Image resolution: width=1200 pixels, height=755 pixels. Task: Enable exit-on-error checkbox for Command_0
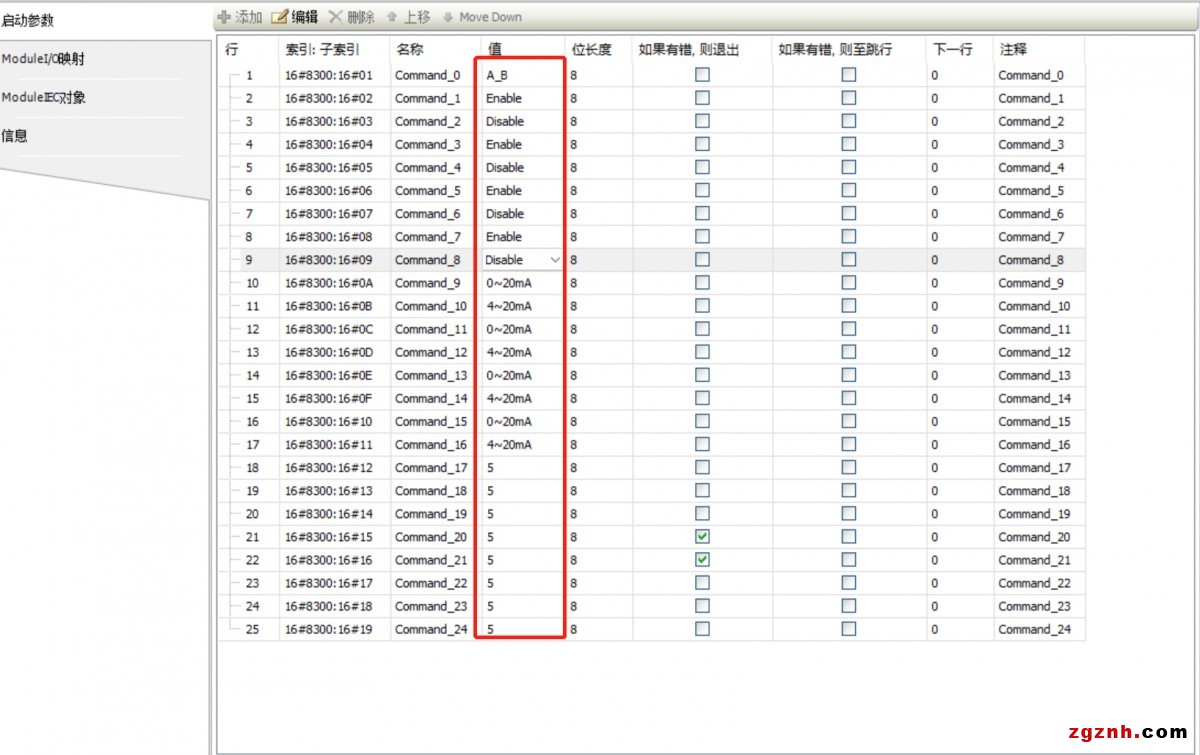702,75
